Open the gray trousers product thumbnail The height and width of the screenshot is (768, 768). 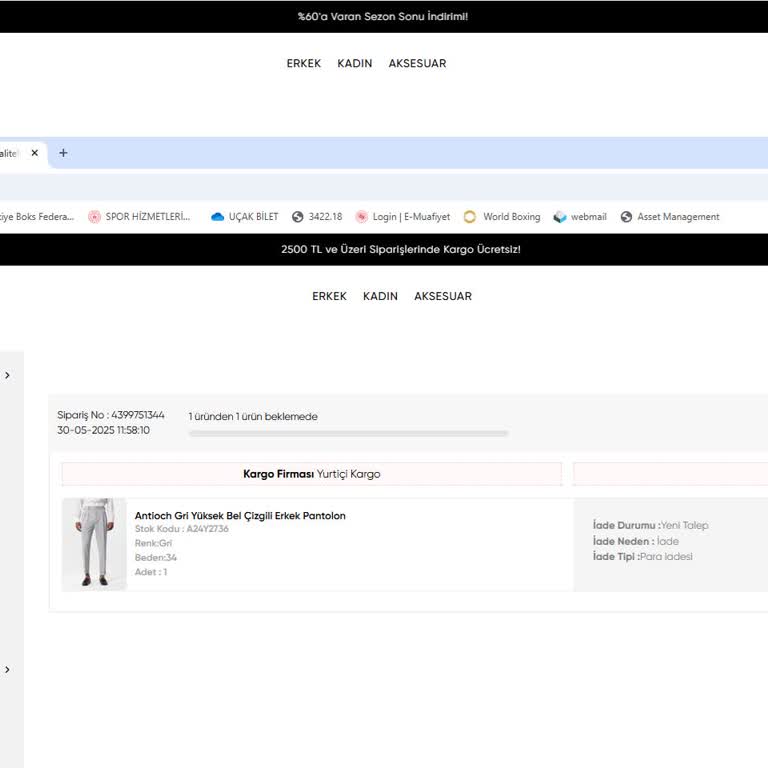click(94, 544)
